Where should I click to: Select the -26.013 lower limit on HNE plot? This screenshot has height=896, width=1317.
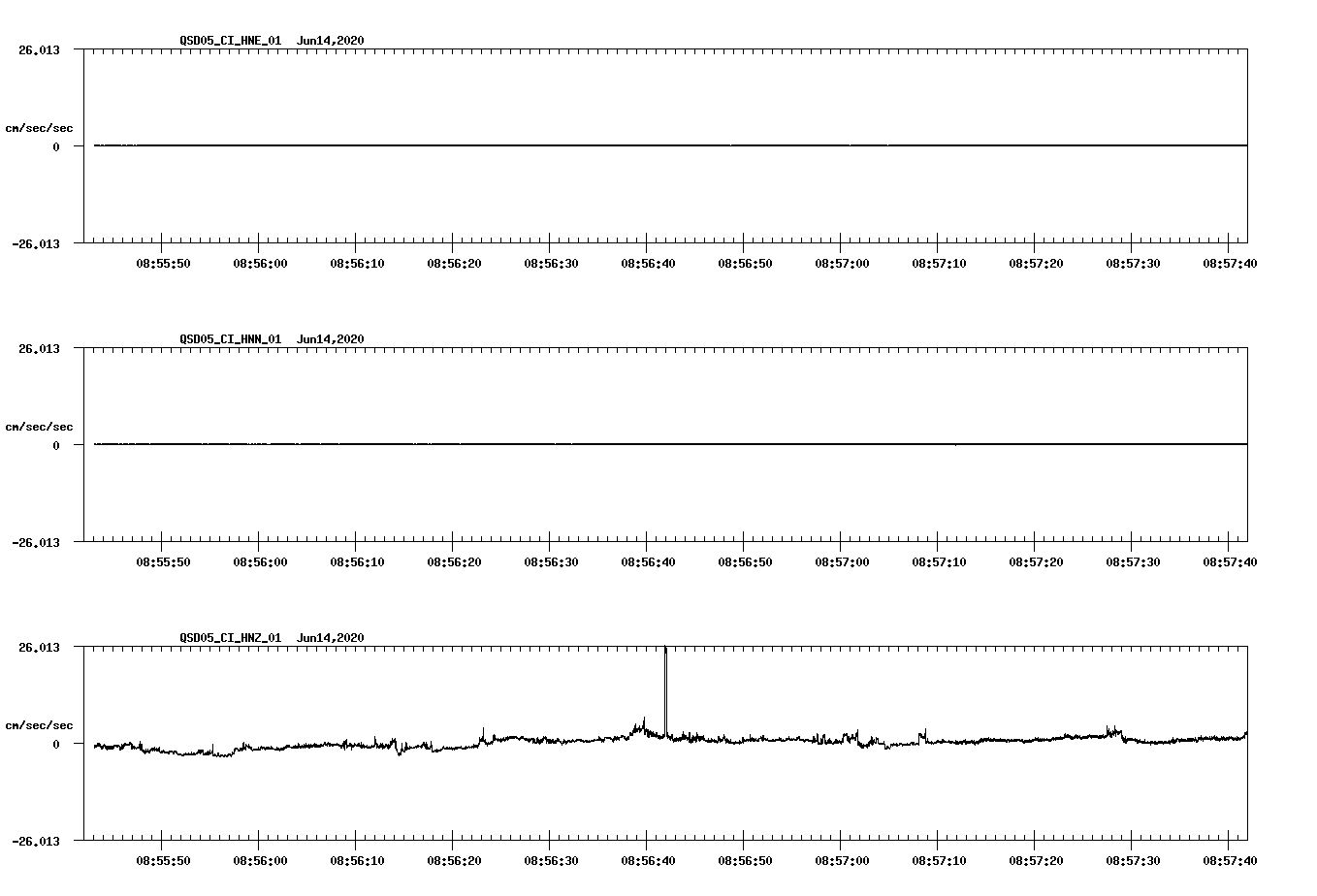(36, 244)
